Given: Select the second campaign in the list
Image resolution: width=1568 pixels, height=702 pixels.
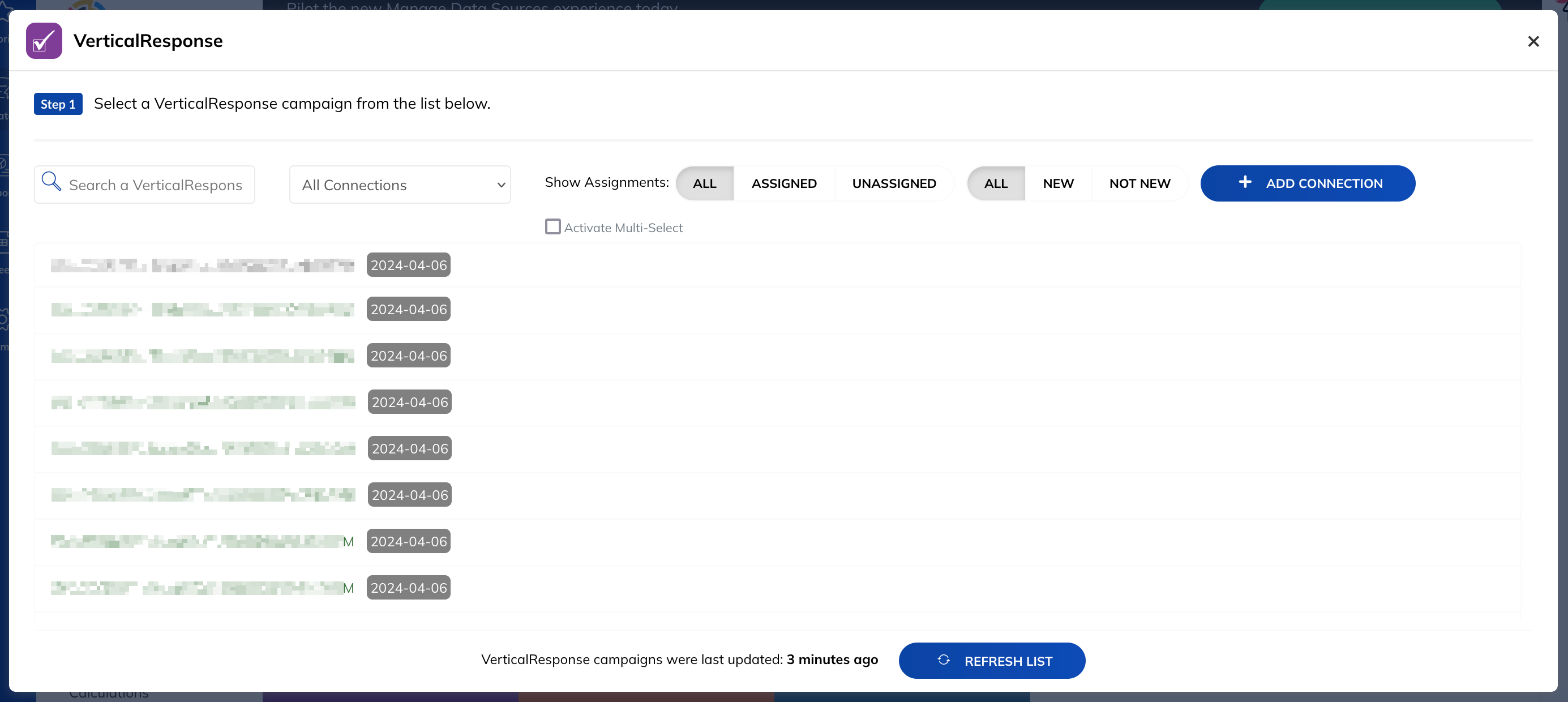Looking at the screenshot, I should tap(777, 309).
